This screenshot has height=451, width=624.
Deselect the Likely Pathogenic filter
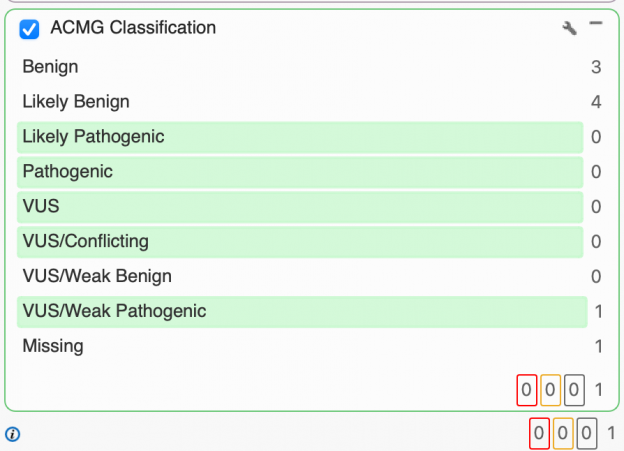click(300, 137)
